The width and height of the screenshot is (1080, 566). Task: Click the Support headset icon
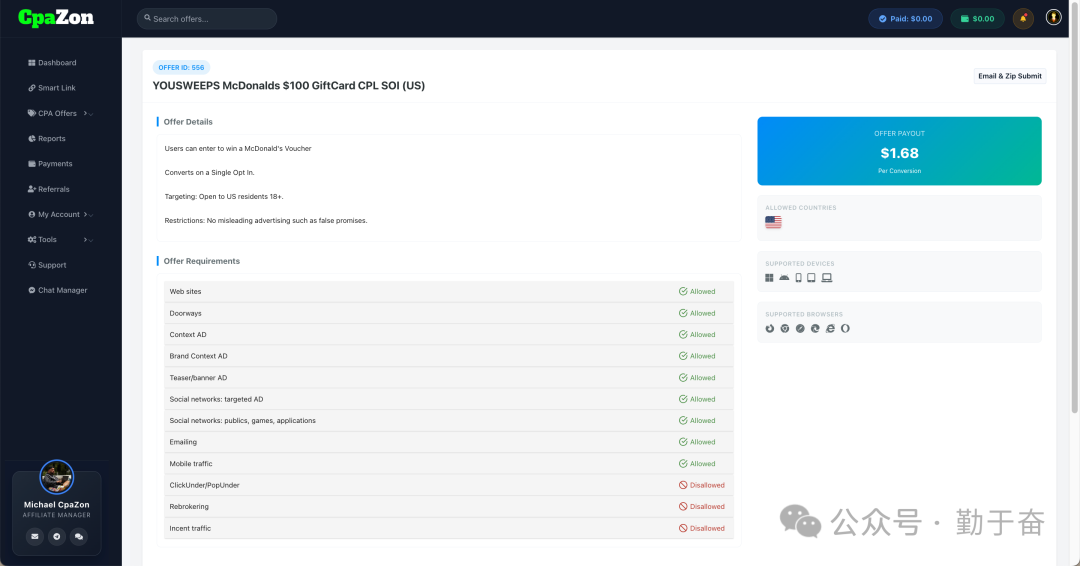[32, 265]
